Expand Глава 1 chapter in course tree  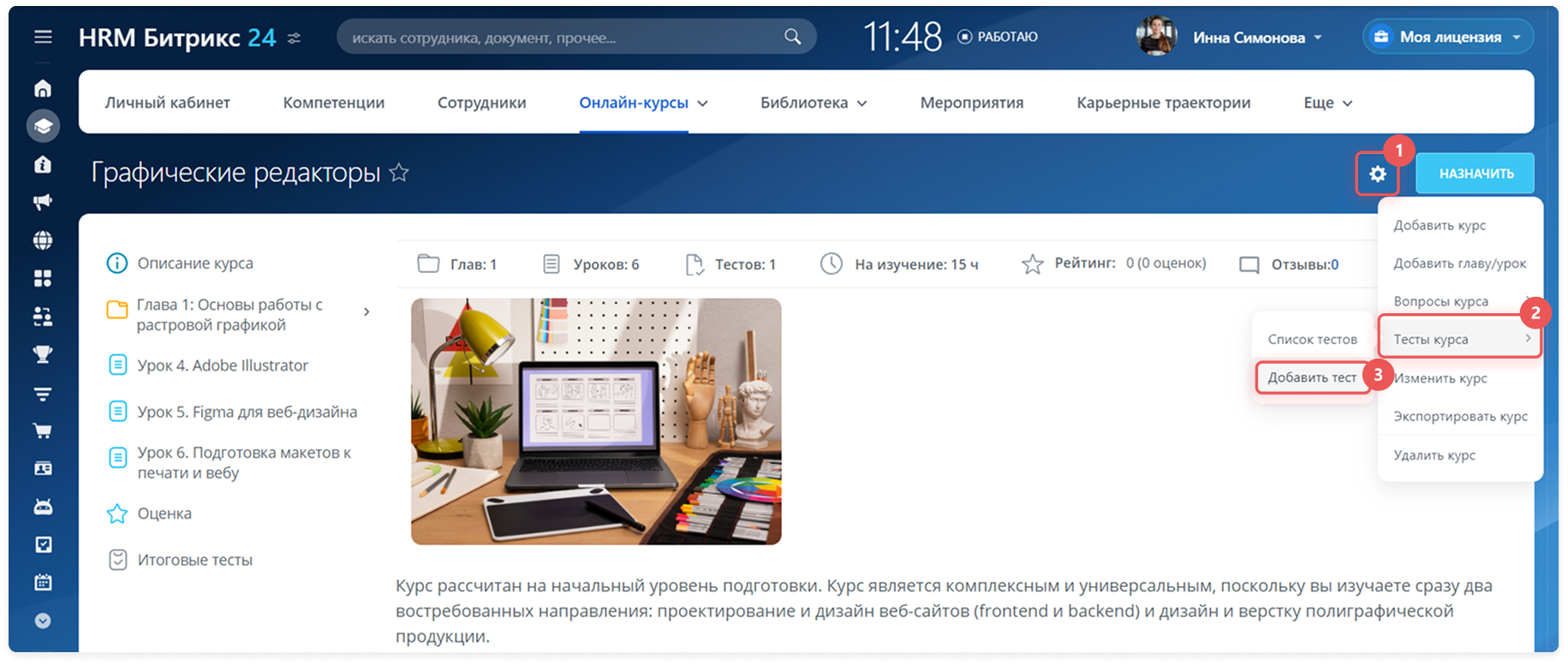(x=367, y=312)
